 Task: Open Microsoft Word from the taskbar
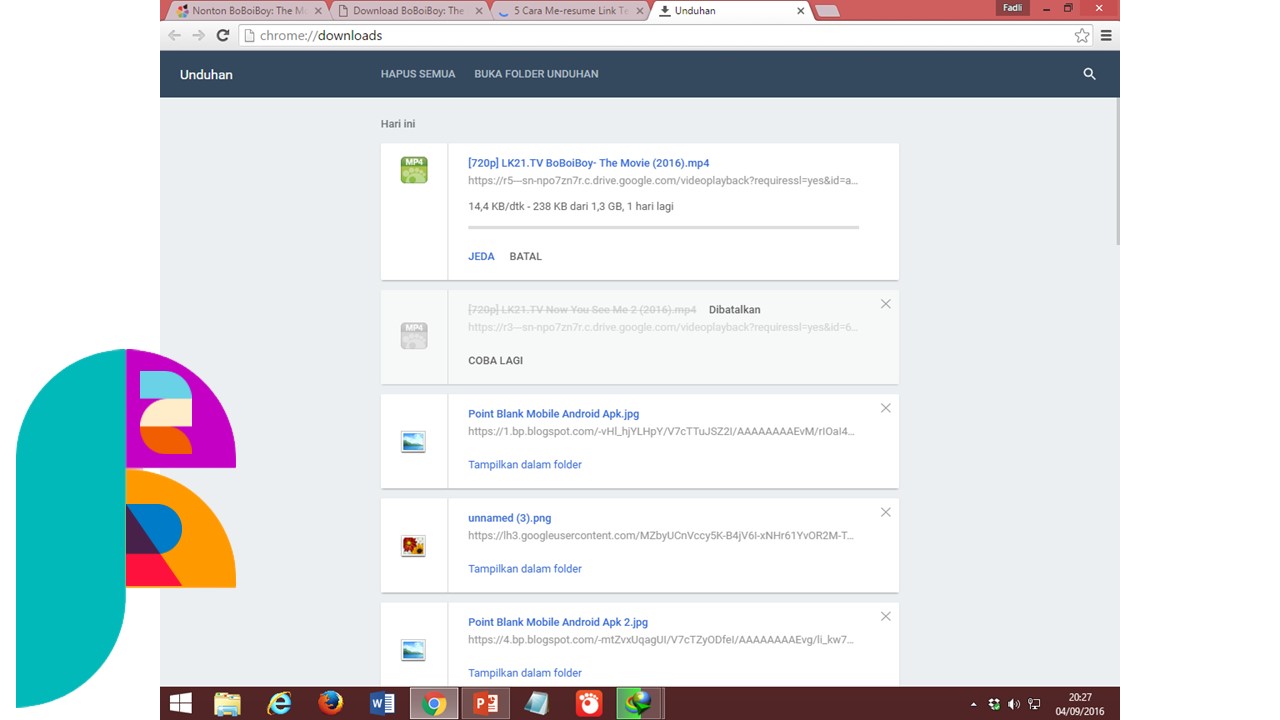tap(382, 704)
